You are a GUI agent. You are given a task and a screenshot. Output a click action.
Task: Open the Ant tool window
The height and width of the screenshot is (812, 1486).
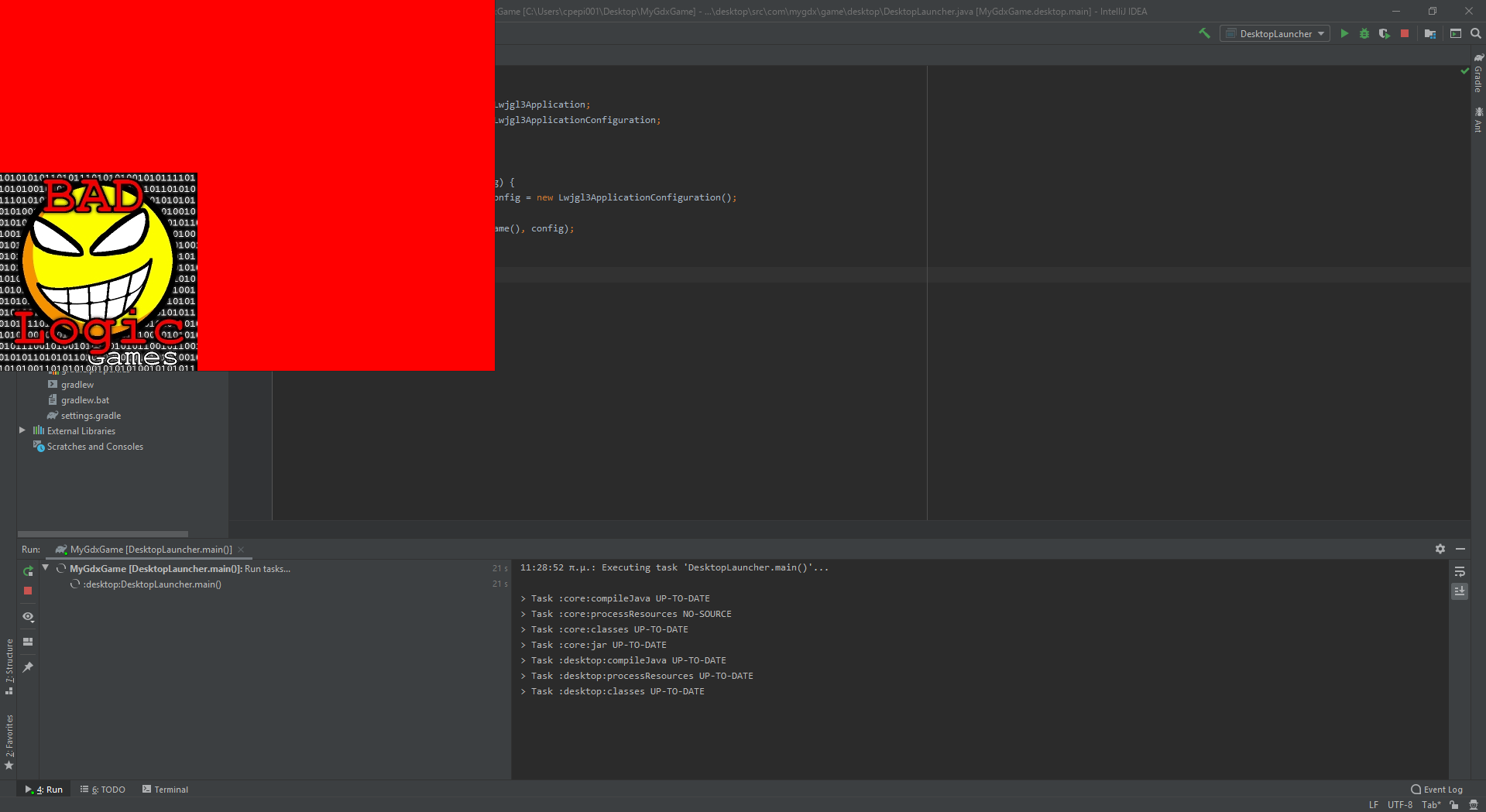click(x=1478, y=120)
